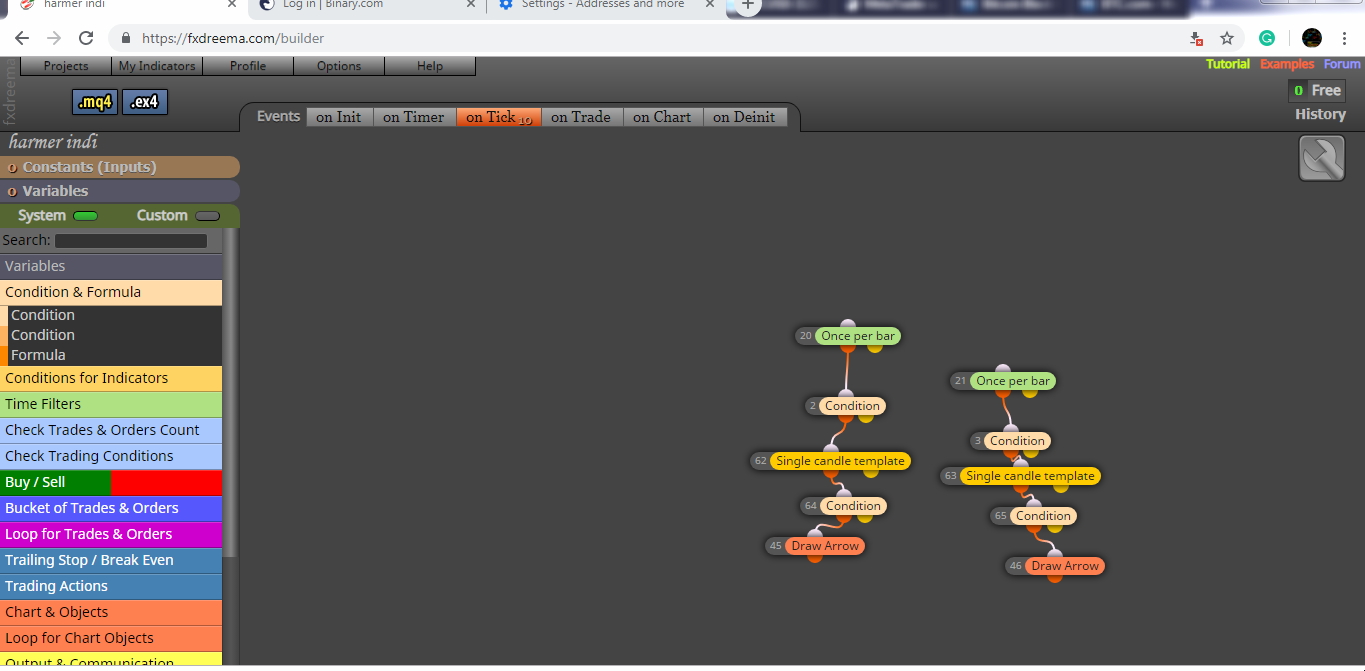Viewport: 1365px width, 671px height.
Task: Open the Help menu
Action: point(430,66)
